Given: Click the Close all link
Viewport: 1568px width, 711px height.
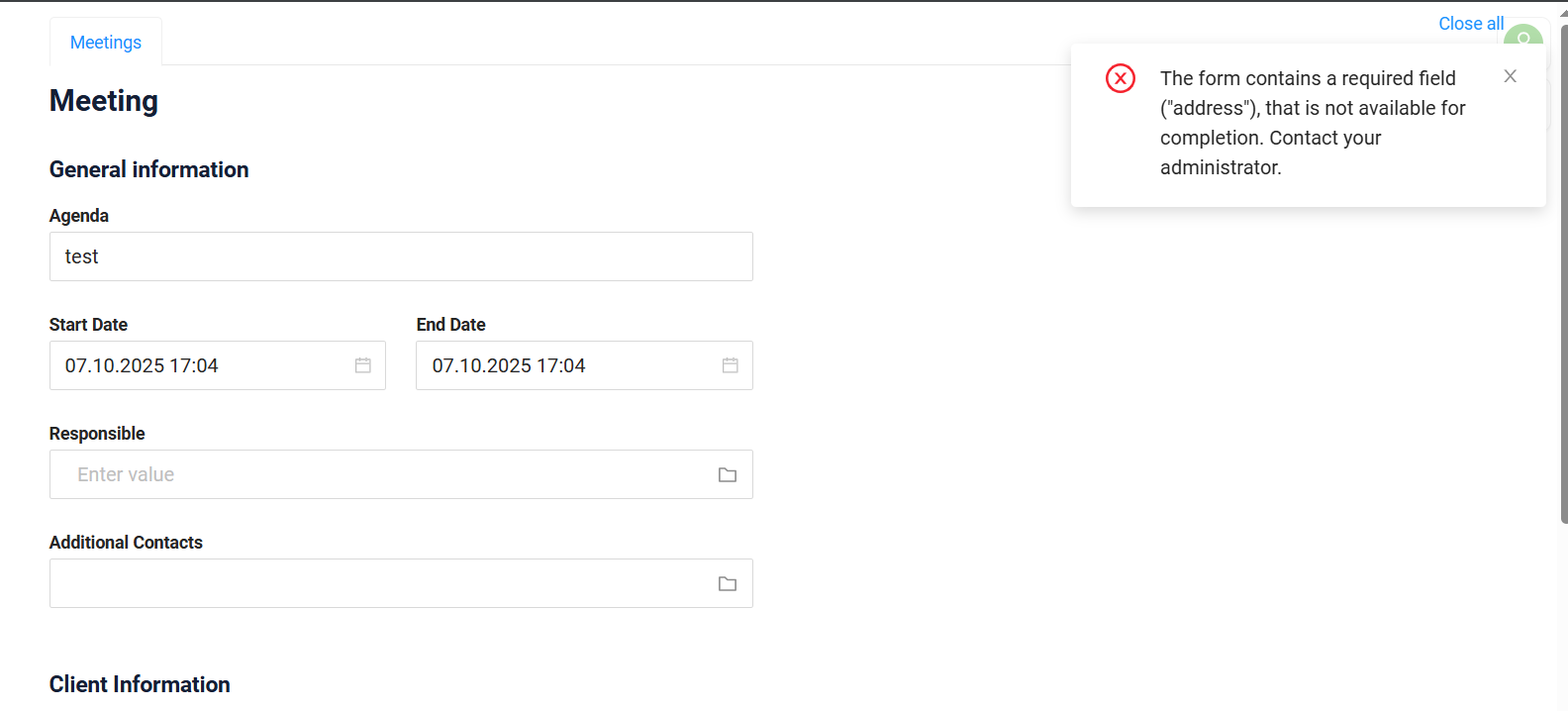Looking at the screenshot, I should 1470,24.
